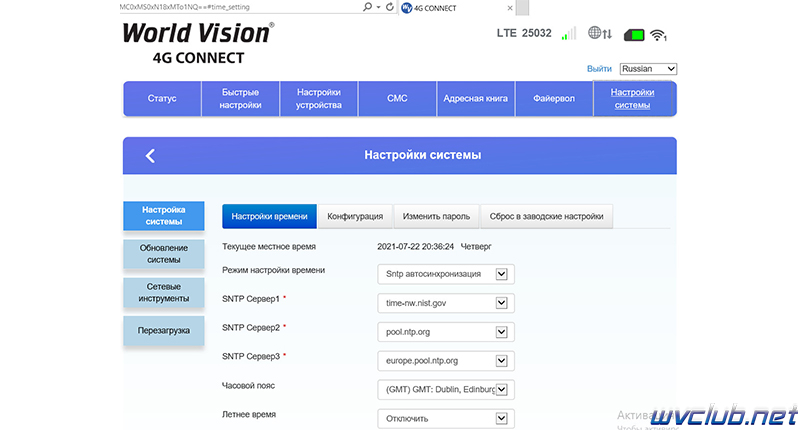Select the Настройки времени tab
This screenshot has height=430, width=800.
[269, 216]
